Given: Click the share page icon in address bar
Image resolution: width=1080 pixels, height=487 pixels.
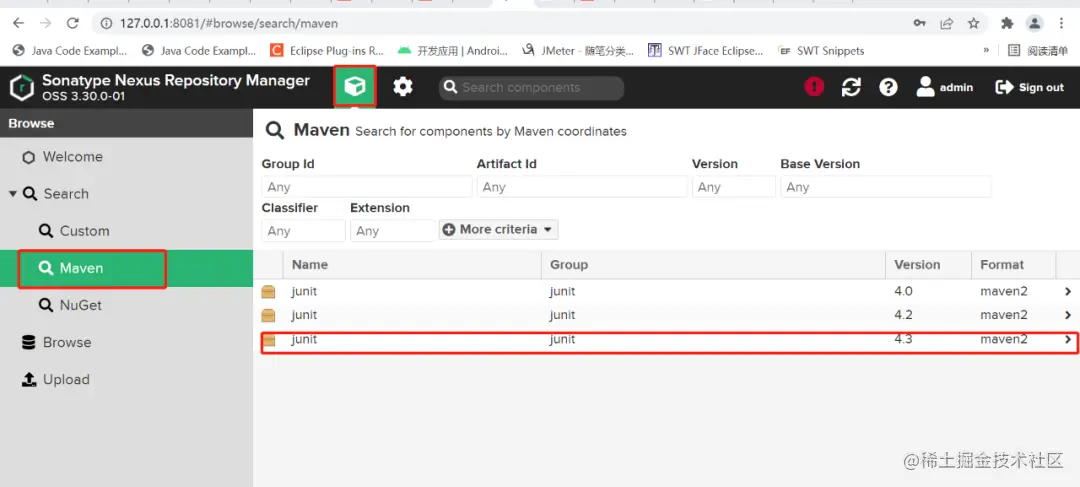Looking at the screenshot, I should (946, 23).
